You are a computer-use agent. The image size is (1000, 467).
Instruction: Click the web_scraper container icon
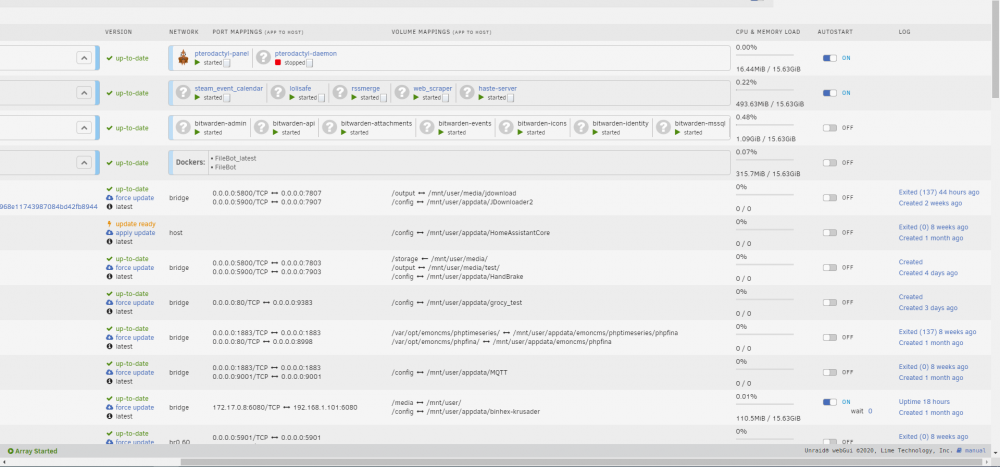click(402, 93)
